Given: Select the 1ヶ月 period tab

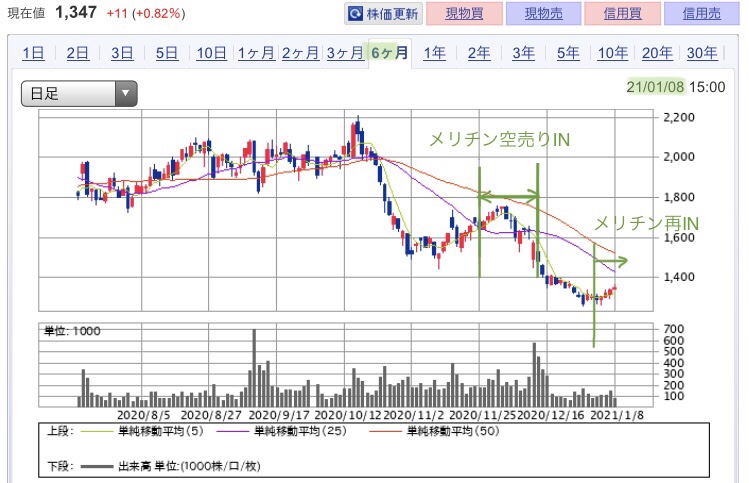Looking at the screenshot, I should [x=256, y=53].
